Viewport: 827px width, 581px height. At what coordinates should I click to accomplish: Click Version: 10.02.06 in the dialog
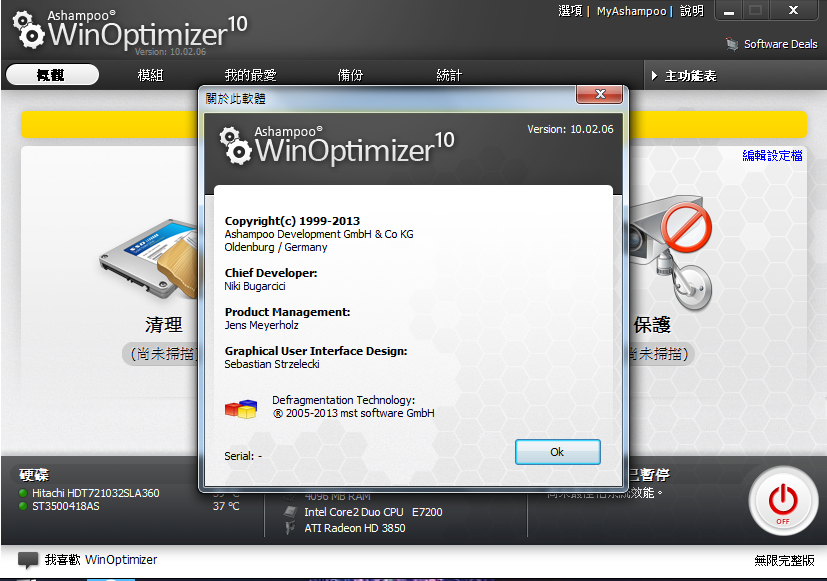point(570,129)
